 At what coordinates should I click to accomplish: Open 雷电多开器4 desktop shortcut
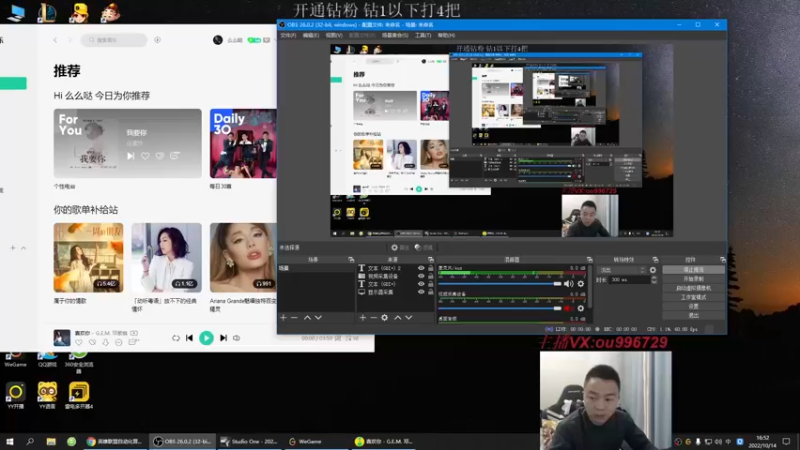coord(79,396)
